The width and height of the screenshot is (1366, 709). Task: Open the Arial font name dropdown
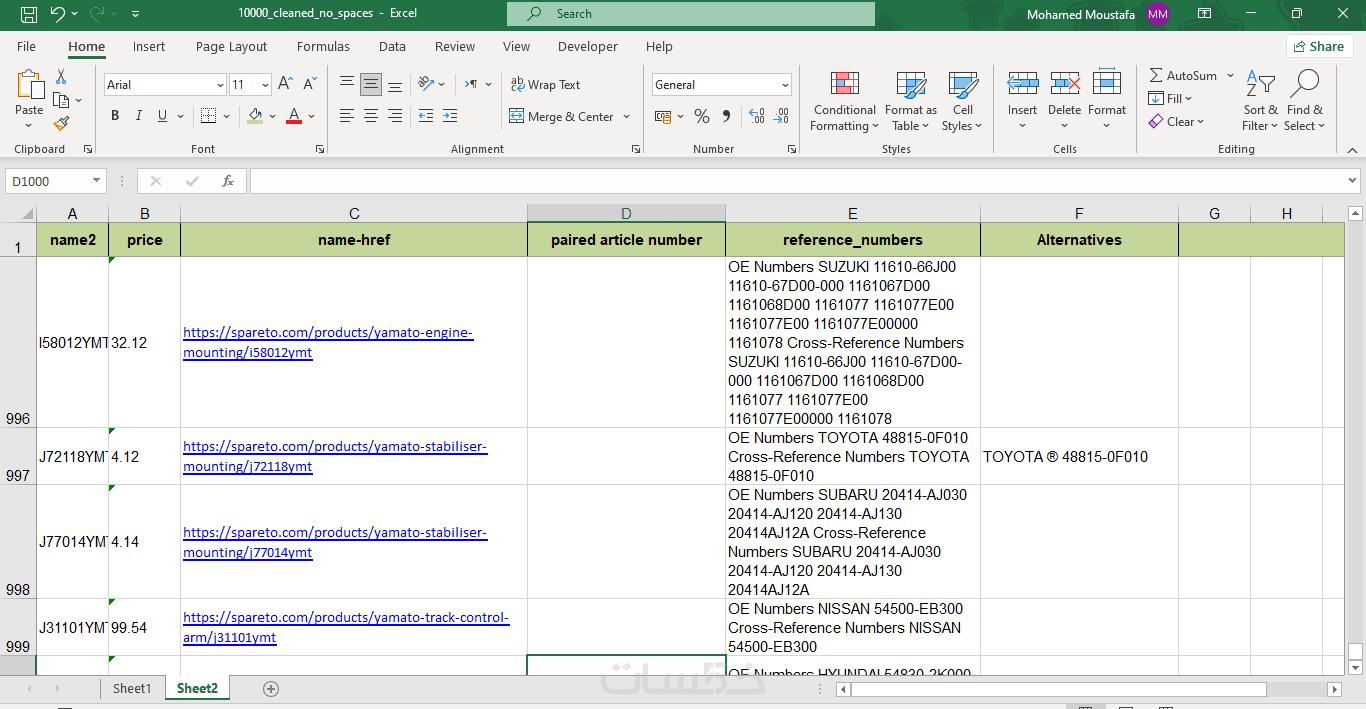pos(220,85)
